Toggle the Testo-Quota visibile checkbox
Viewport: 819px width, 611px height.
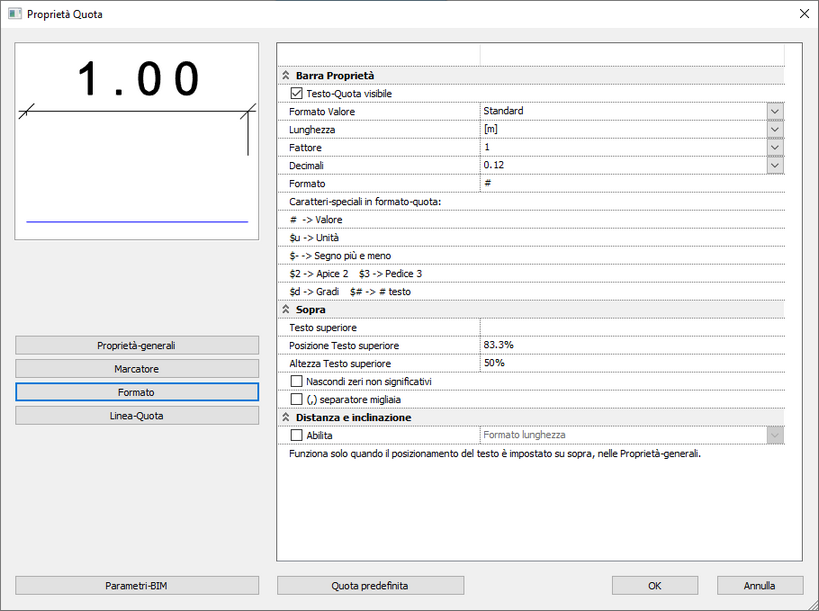point(296,93)
